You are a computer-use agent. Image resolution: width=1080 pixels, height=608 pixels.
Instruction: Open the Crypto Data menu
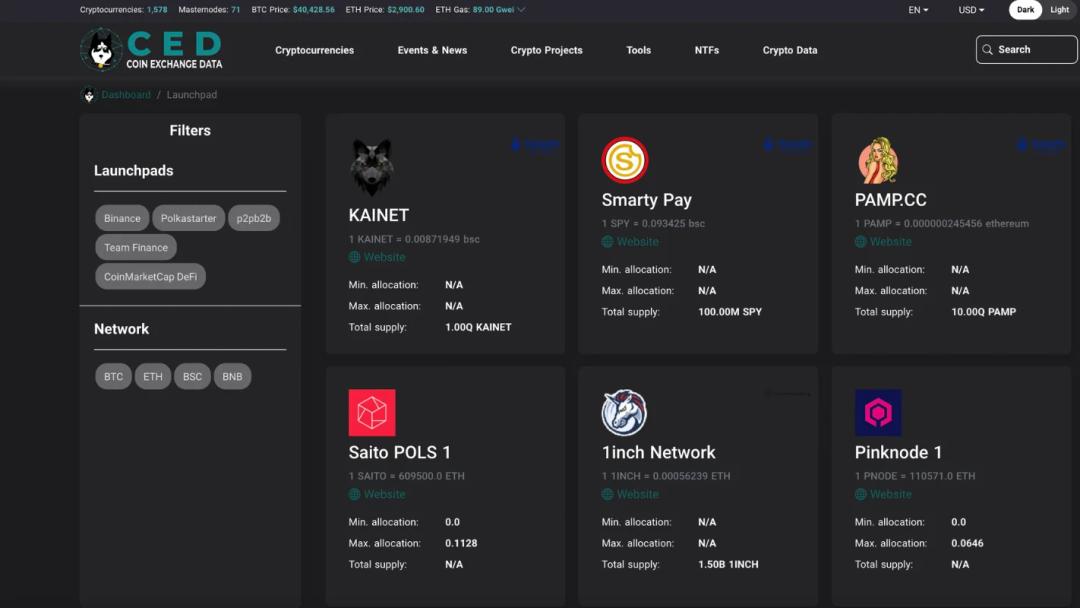pos(790,50)
